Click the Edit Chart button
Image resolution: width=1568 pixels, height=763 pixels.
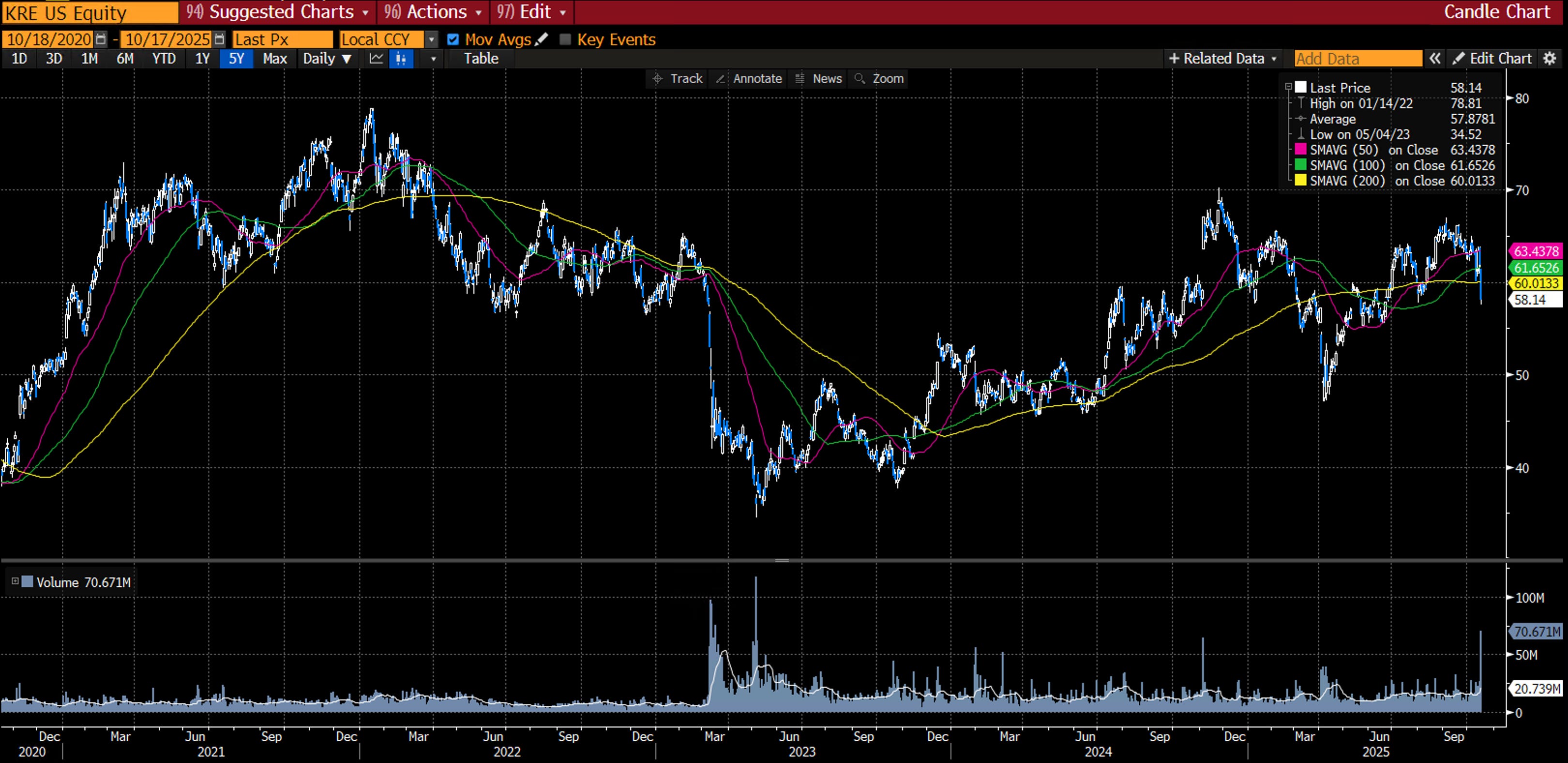pos(1492,59)
